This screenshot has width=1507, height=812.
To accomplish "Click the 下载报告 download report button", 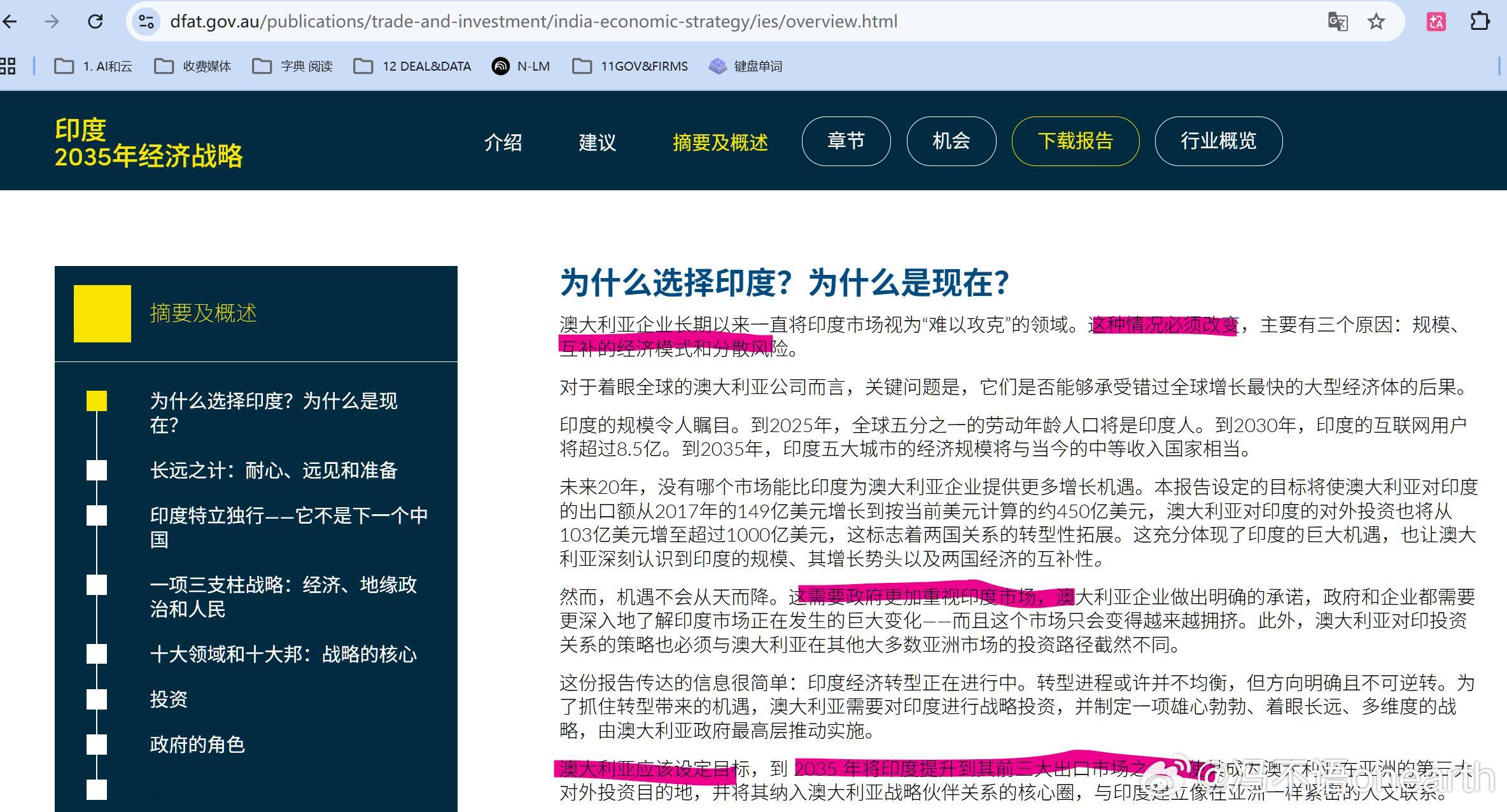I will click(1075, 141).
